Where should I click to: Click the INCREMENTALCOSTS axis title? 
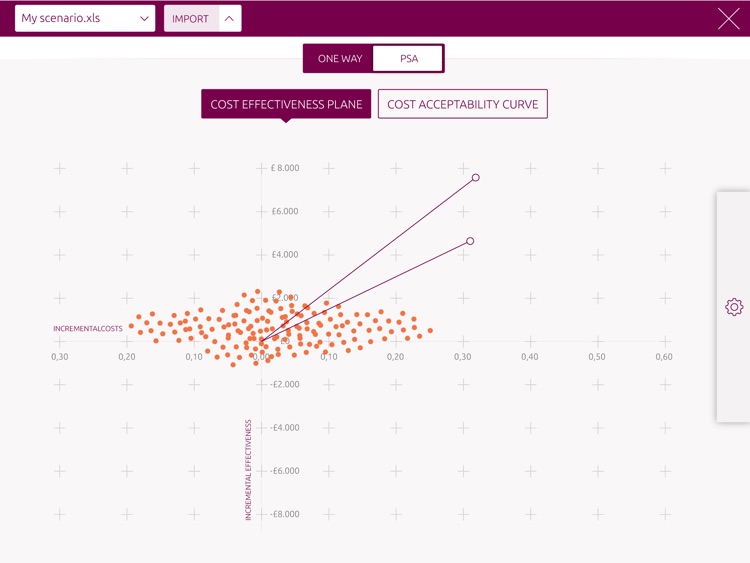[x=88, y=329]
